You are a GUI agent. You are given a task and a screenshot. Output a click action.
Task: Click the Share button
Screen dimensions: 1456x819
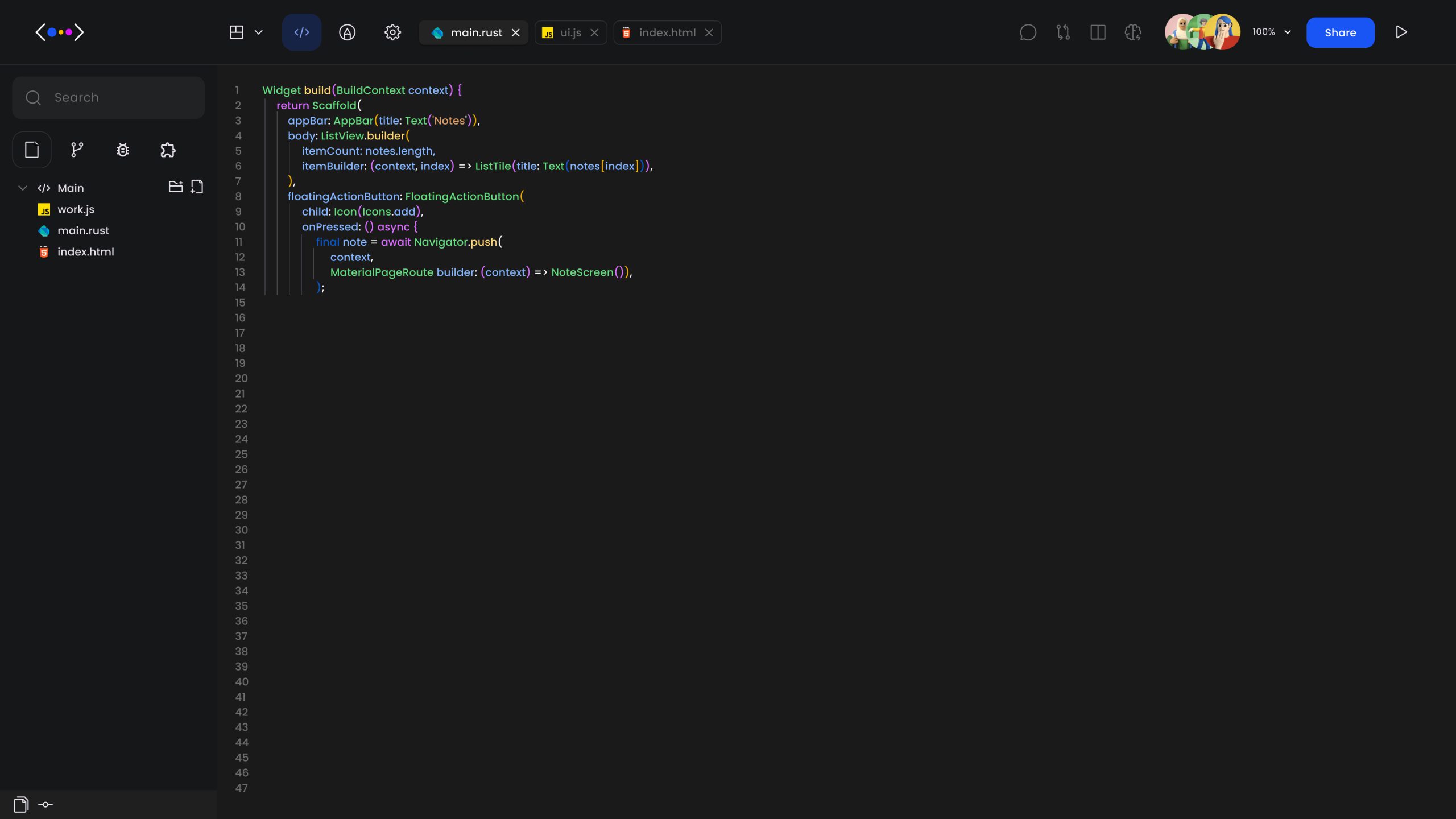point(1340,32)
